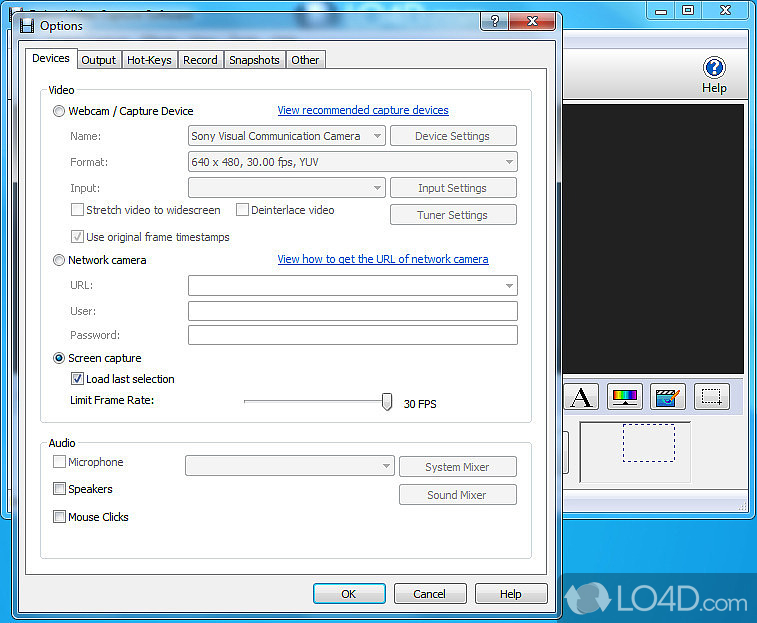757x623 pixels.
Task: Click the Help button at the dialog bottom
Action: tap(511, 594)
